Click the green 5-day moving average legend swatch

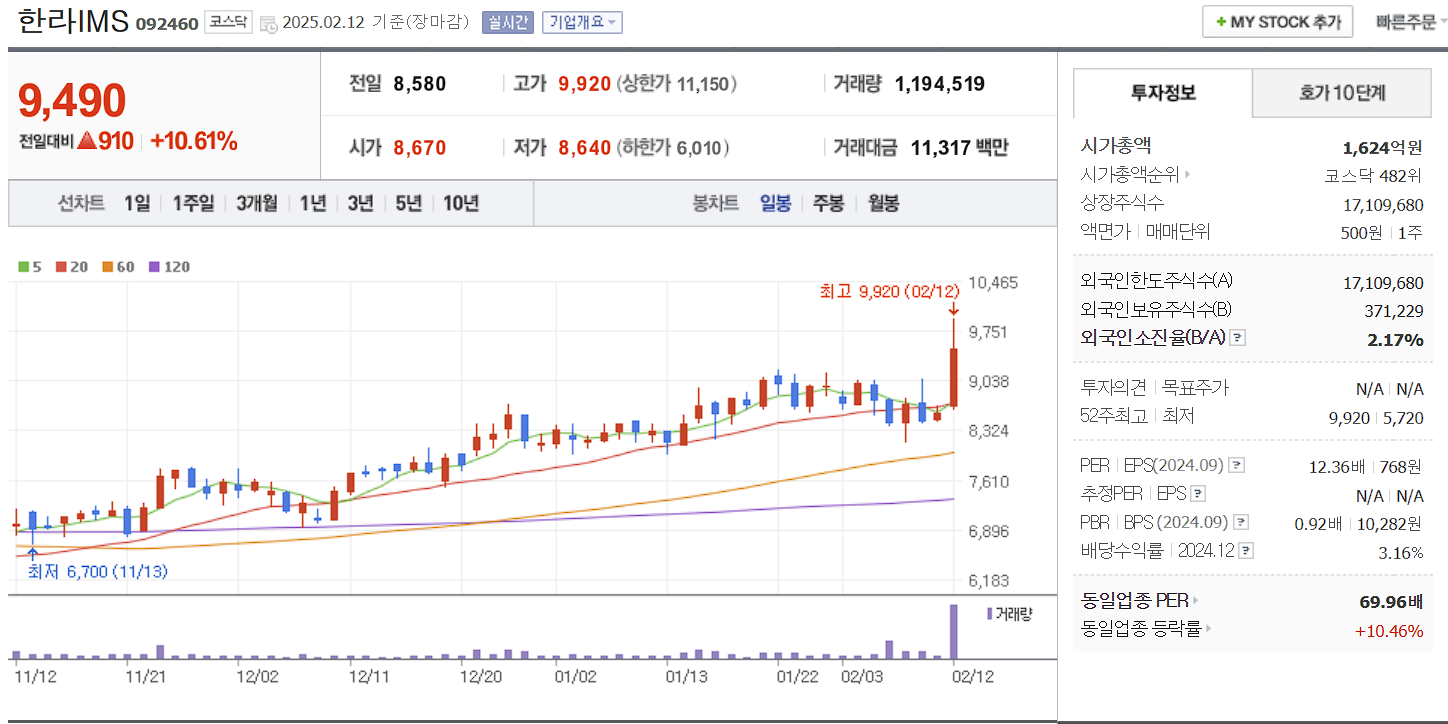21,267
